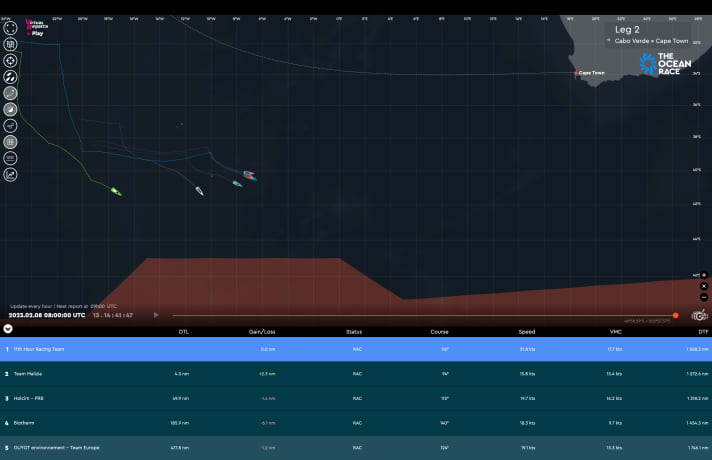Click the crosshair center-on-fleet icon
This screenshot has height=460, width=712.
click(x=10, y=60)
